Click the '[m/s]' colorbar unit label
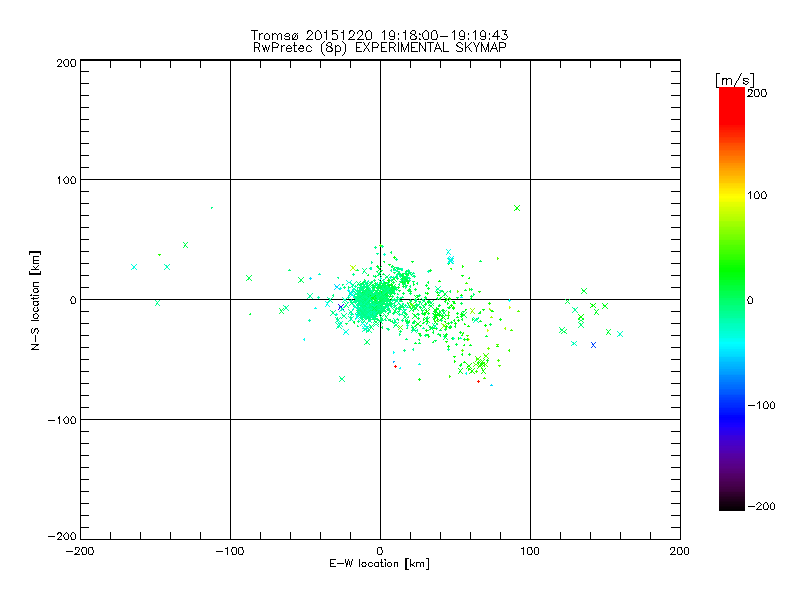The width and height of the screenshot is (800, 600). (734, 80)
